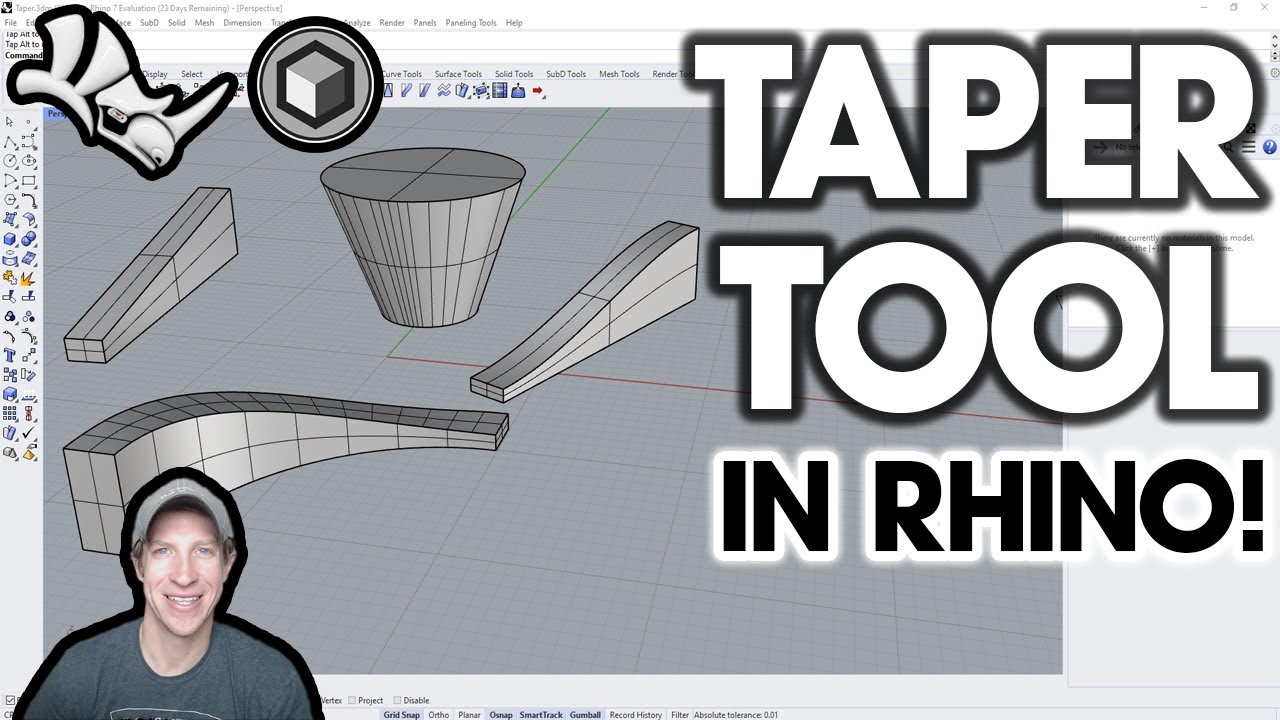
Task: Toggle Record History
Action: pyautogui.click(x=636, y=715)
